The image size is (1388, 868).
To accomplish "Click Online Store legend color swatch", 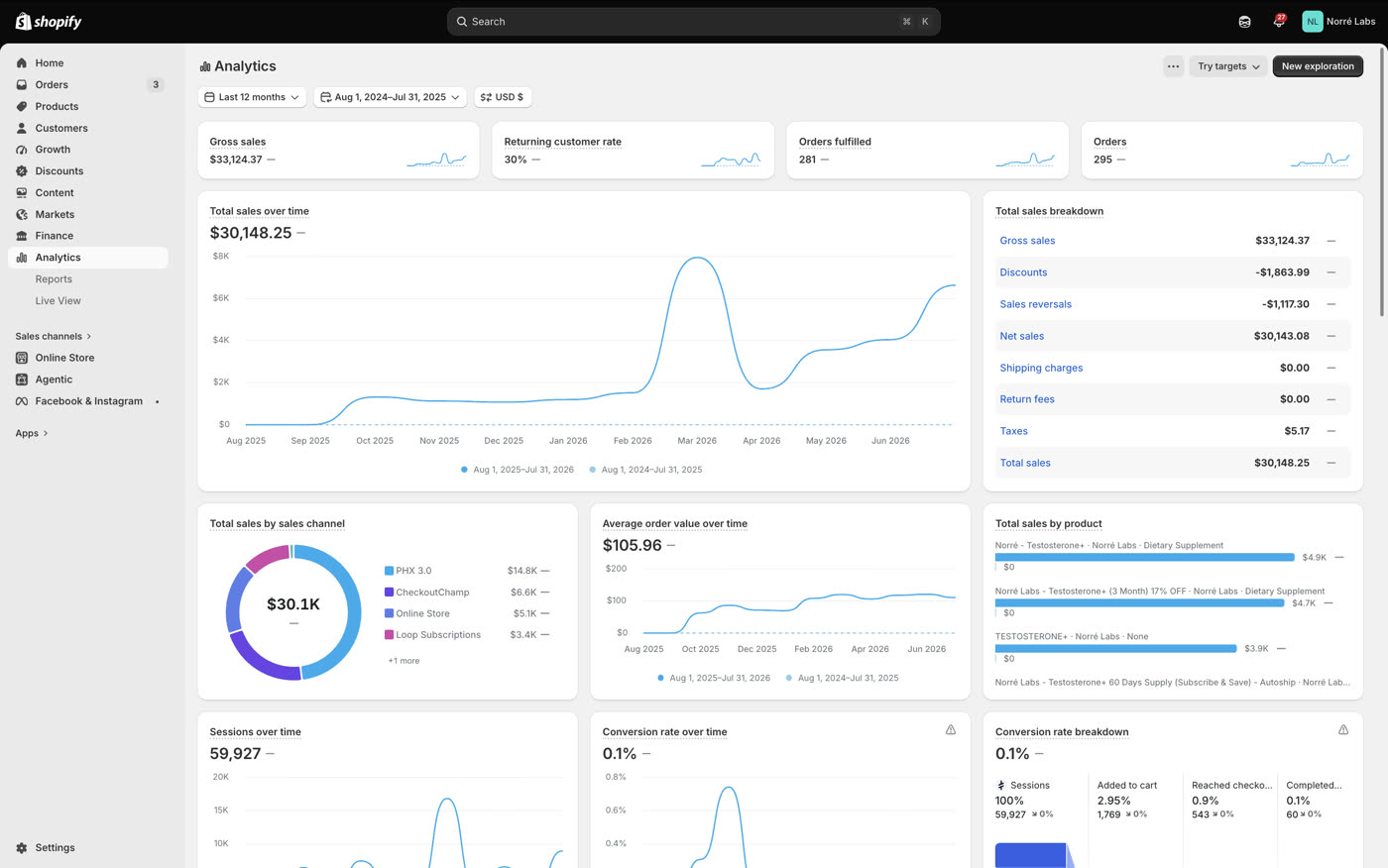I will pyautogui.click(x=389, y=613).
